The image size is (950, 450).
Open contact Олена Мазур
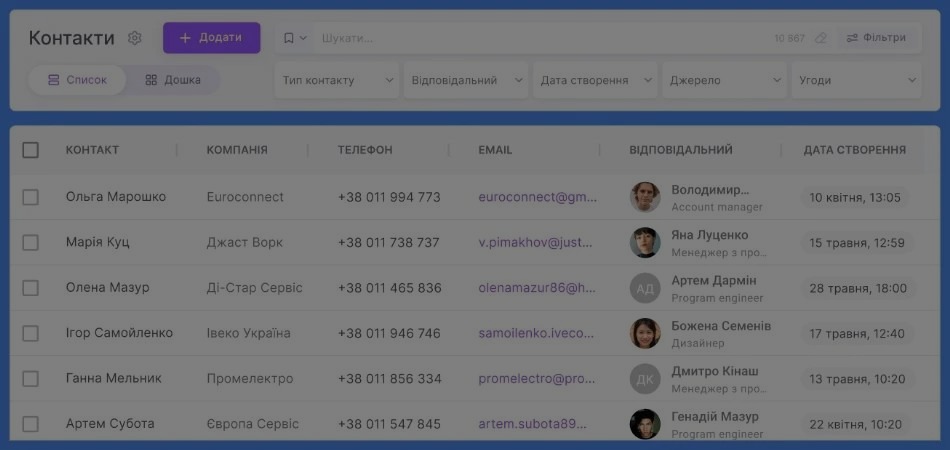107,288
